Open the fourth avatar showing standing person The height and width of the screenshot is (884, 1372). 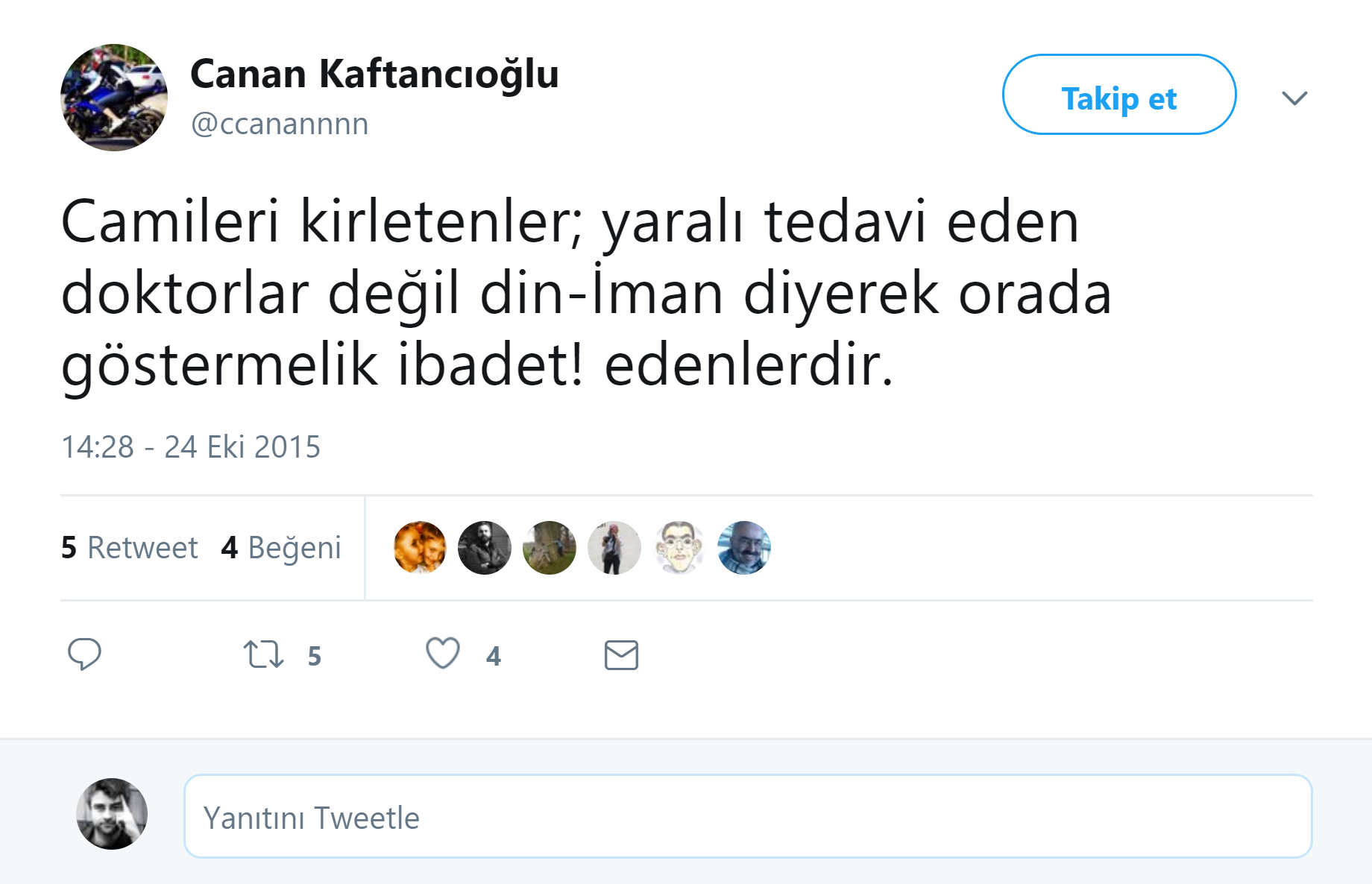point(614,548)
